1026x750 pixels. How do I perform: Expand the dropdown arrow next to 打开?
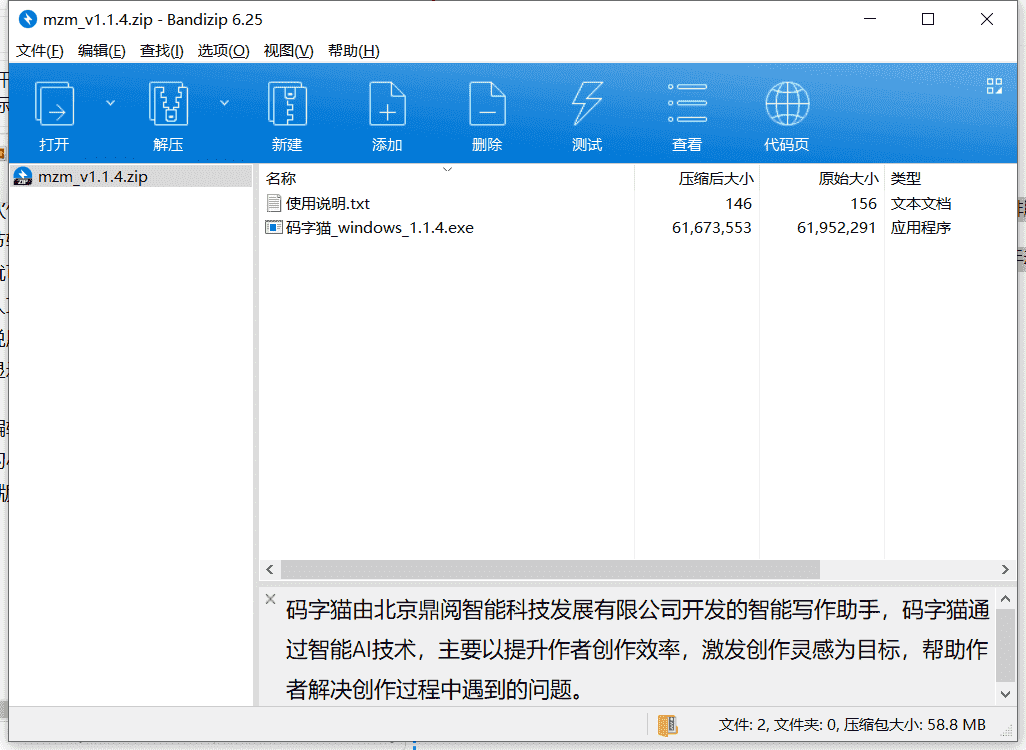pyautogui.click(x=111, y=103)
